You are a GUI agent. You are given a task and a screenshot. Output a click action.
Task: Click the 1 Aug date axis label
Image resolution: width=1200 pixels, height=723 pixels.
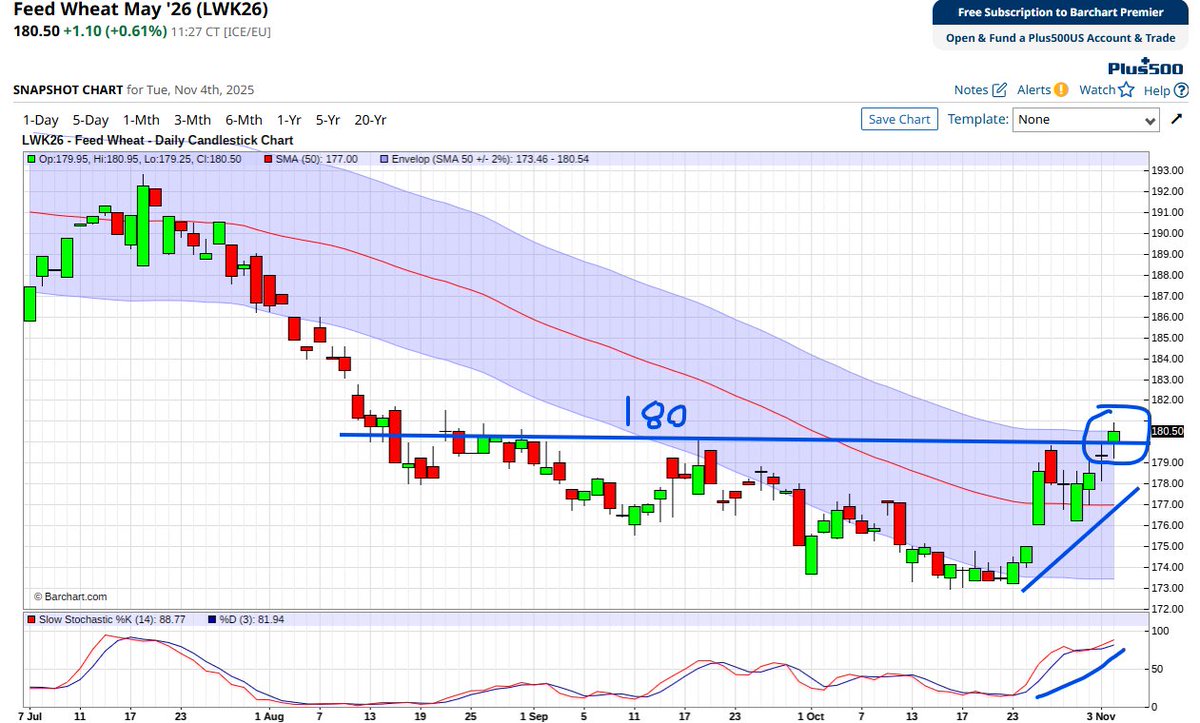tap(268, 717)
